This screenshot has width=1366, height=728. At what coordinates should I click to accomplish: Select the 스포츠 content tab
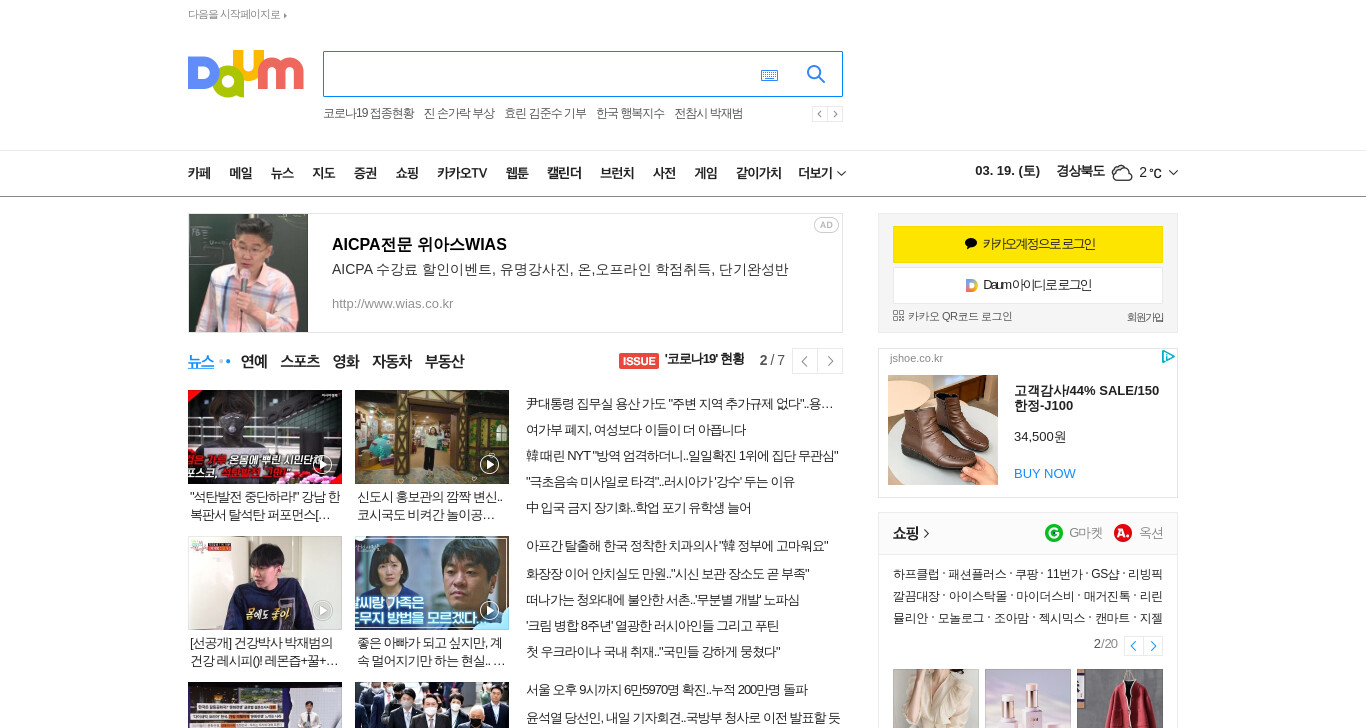(x=300, y=361)
